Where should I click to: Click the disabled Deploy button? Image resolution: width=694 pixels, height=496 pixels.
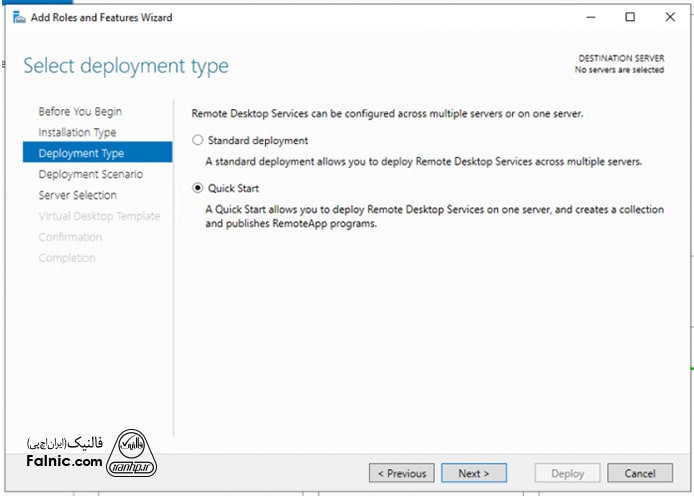point(568,473)
